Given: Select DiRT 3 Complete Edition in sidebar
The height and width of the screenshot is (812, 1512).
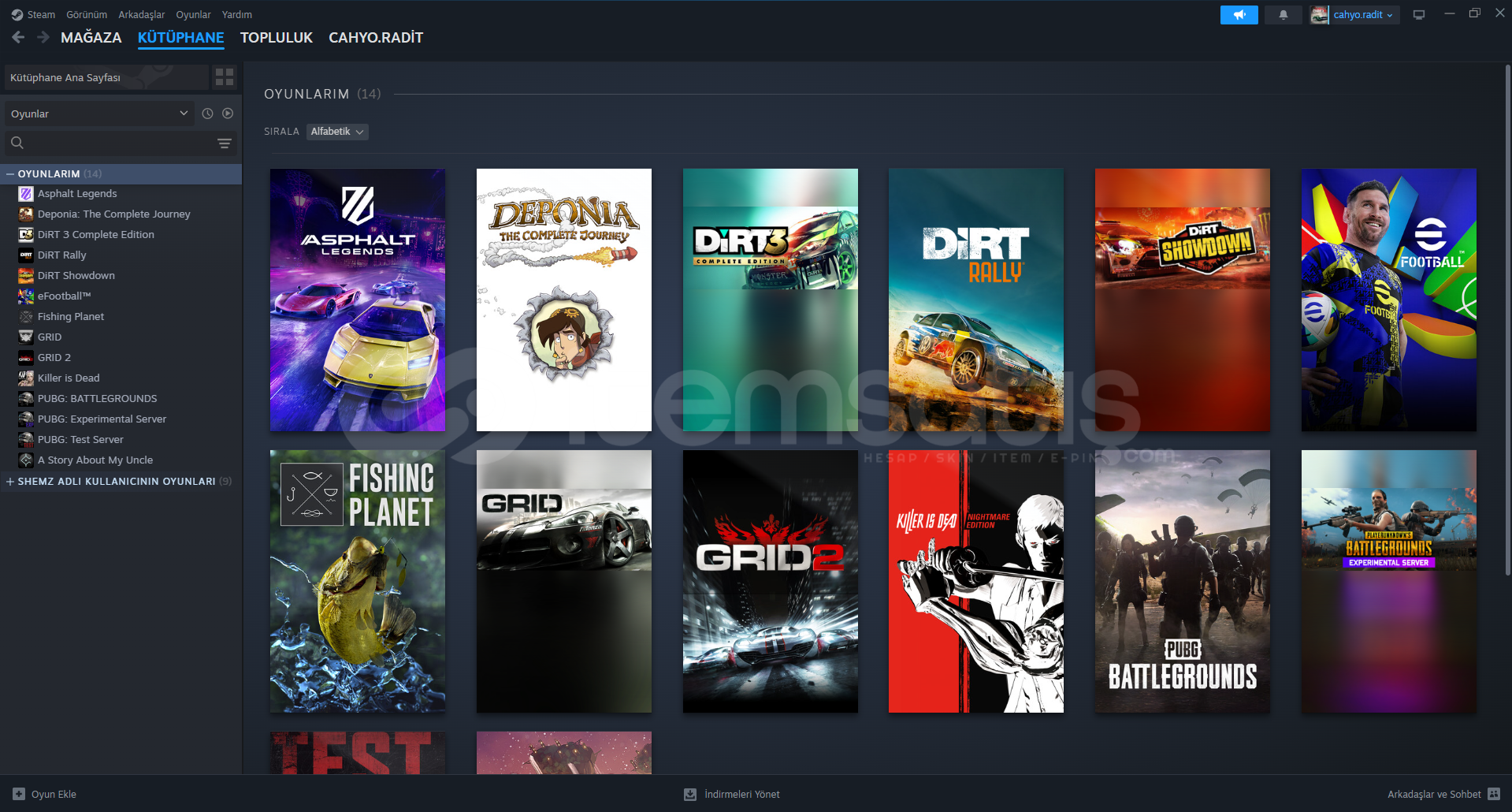Looking at the screenshot, I should point(96,234).
